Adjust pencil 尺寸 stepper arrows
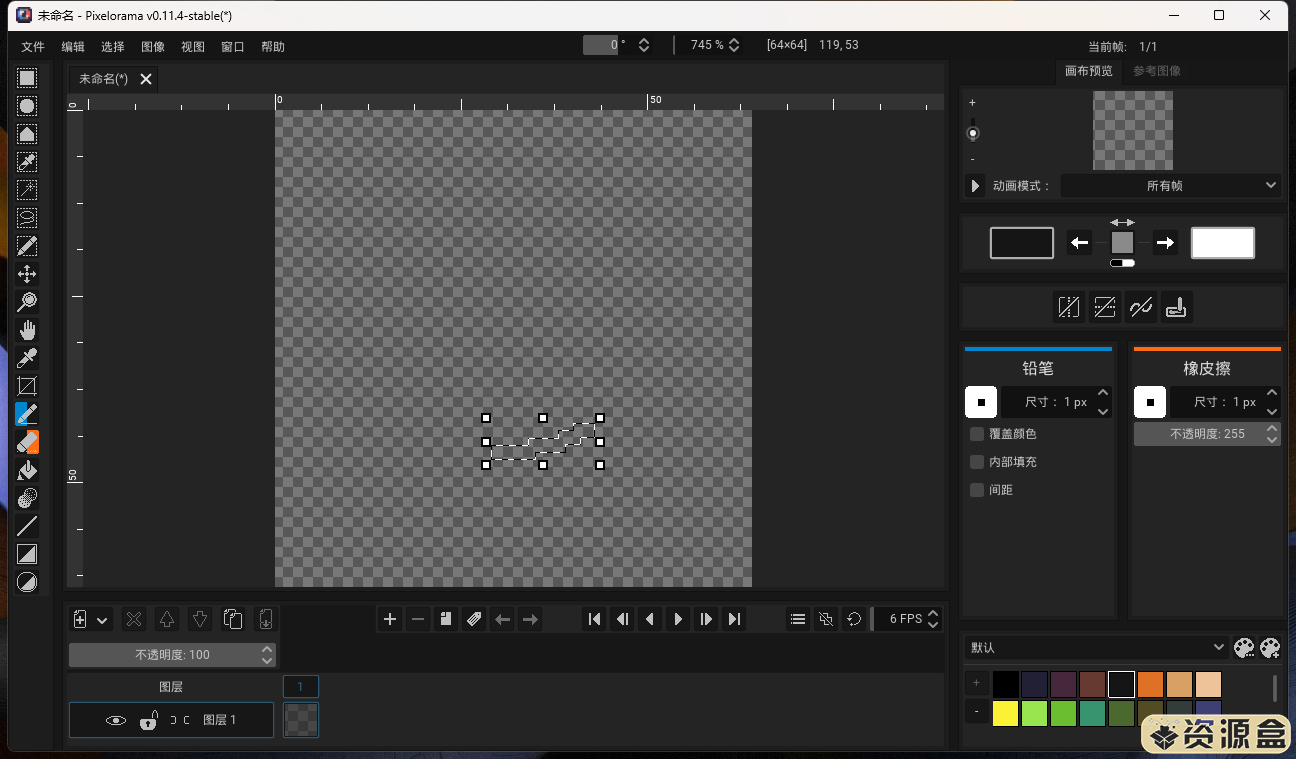This screenshot has width=1296, height=759. [1103, 402]
